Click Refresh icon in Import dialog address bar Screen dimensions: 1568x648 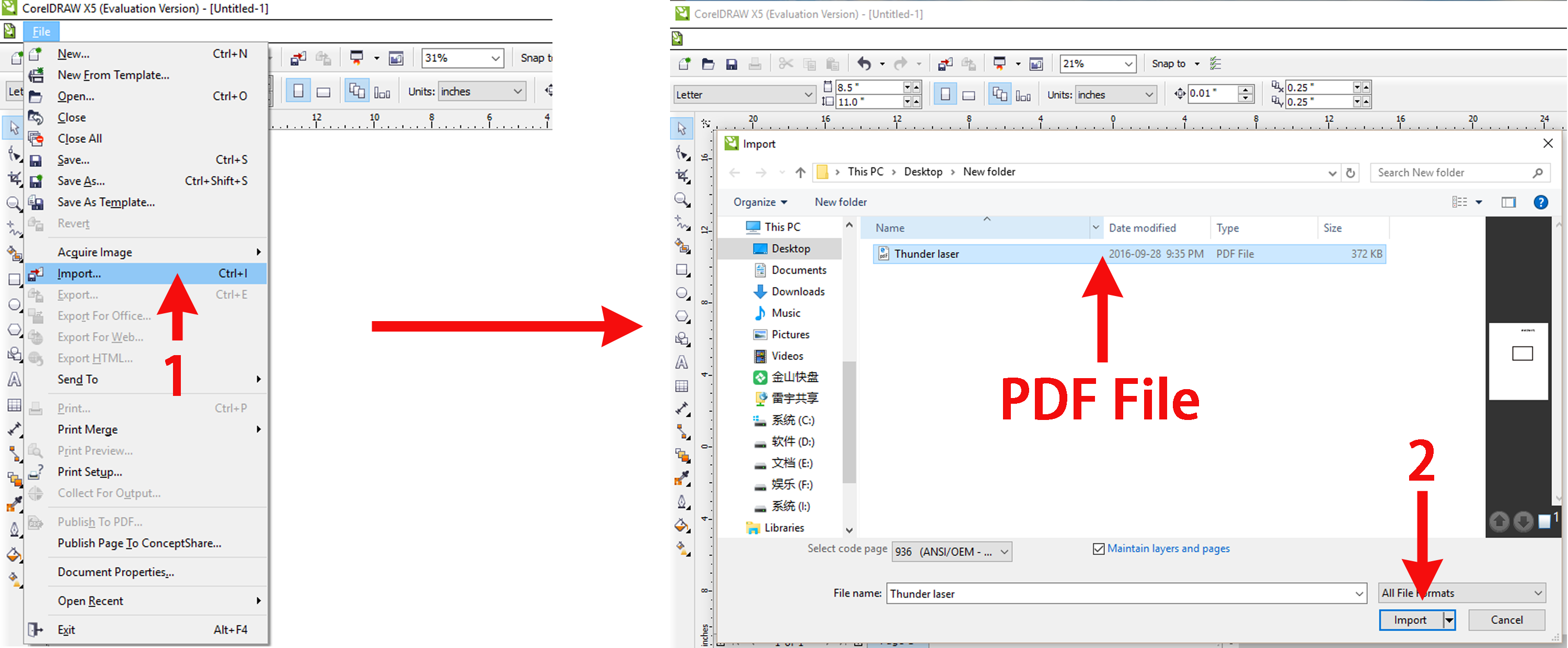click(x=1350, y=173)
